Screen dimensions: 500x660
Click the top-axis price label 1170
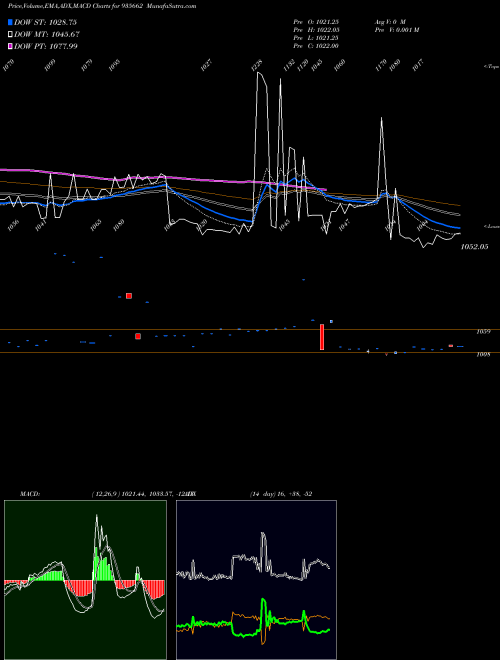pos(380,65)
